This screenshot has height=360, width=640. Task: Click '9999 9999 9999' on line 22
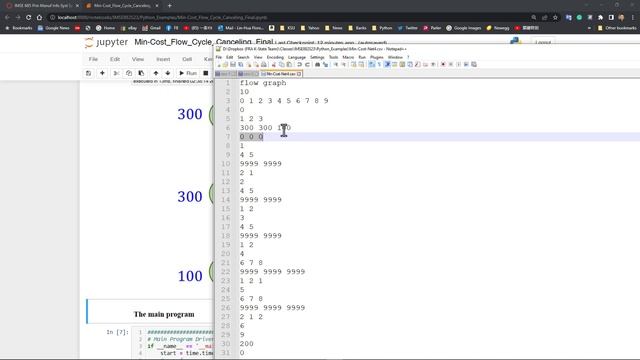272,271
